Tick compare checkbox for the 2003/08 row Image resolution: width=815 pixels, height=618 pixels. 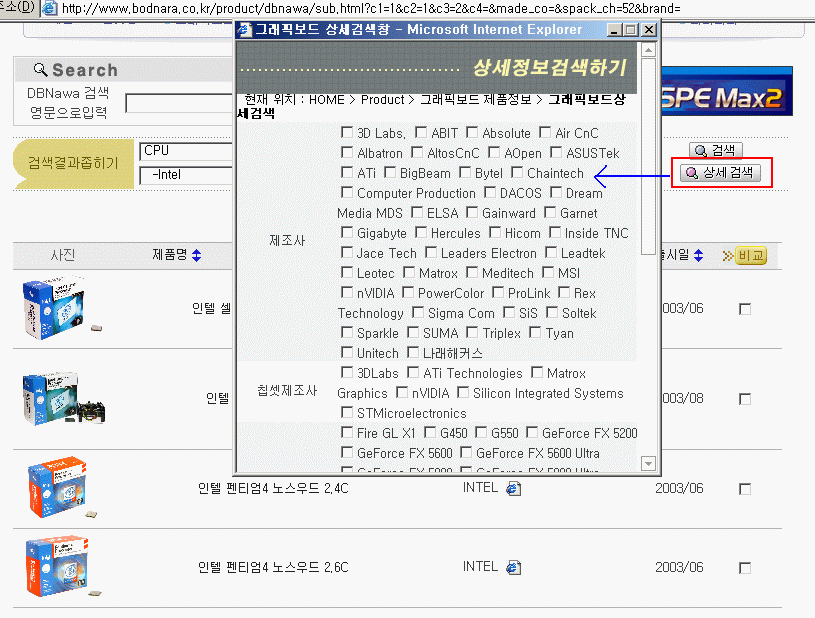745,399
